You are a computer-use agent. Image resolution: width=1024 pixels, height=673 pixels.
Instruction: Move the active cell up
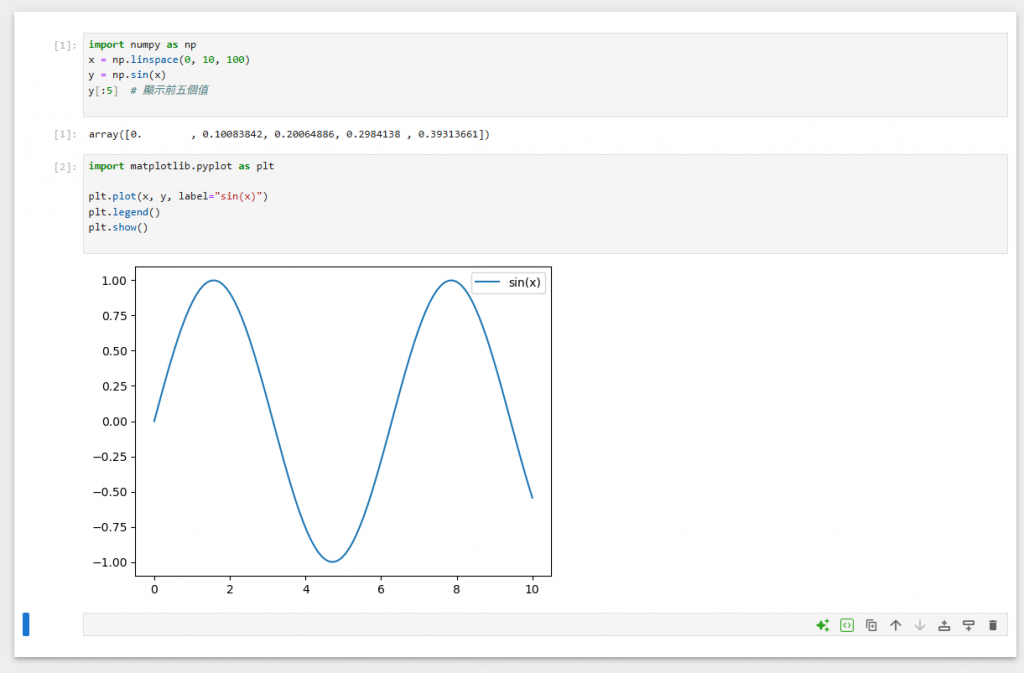[895, 625]
